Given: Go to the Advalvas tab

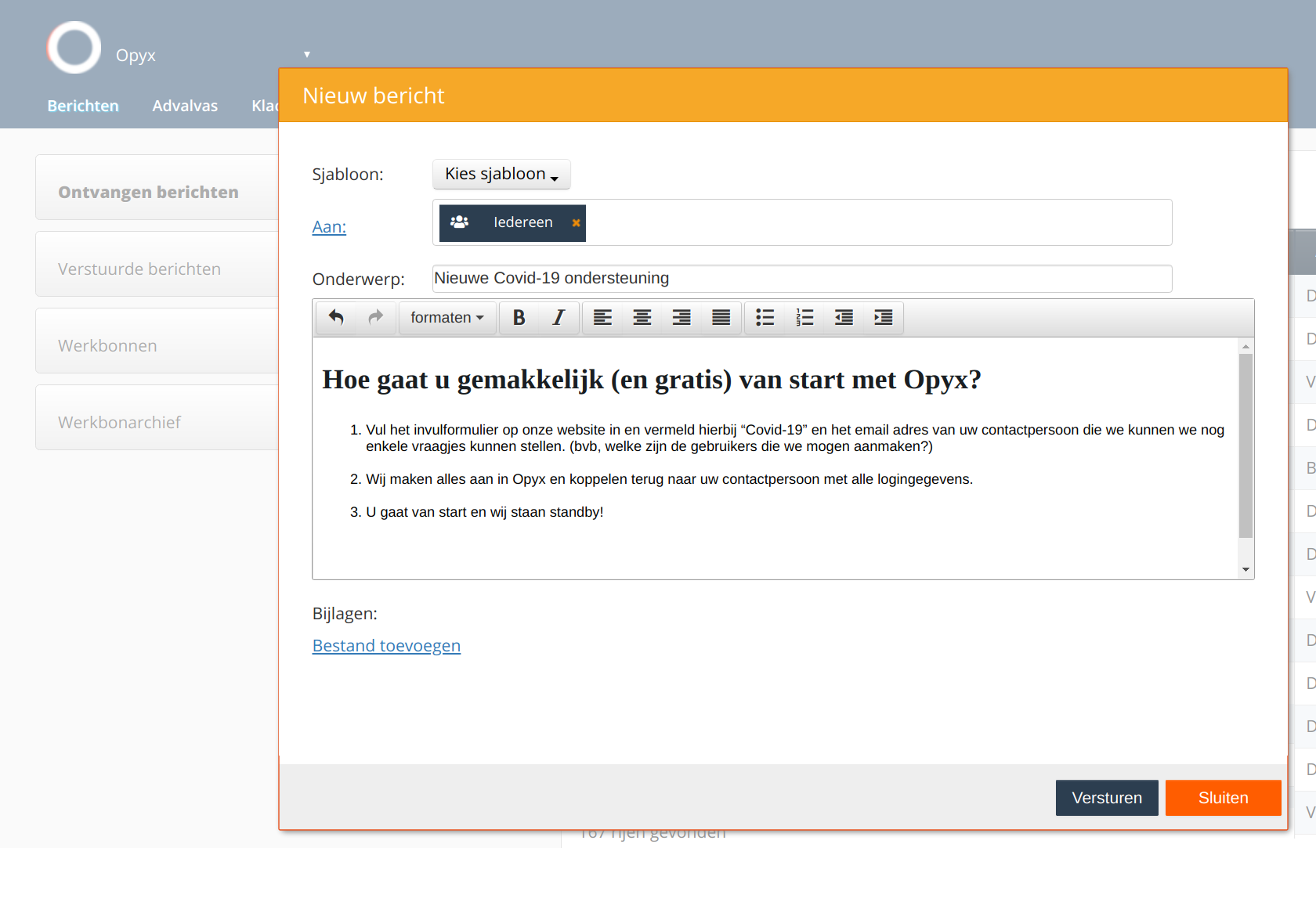Looking at the screenshot, I should click(x=185, y=106).
